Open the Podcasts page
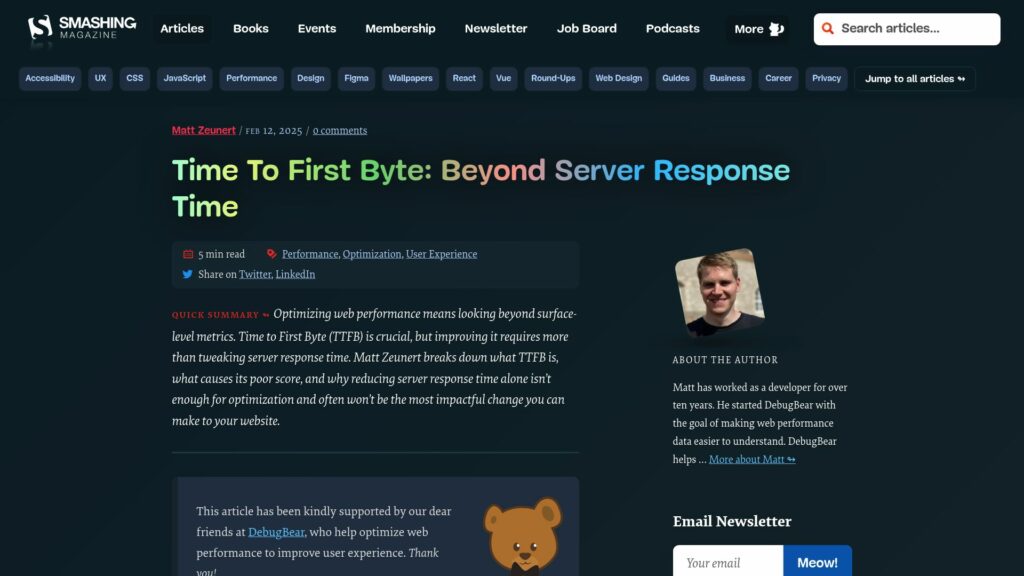 pyautogui.click(x=673, y=29)
